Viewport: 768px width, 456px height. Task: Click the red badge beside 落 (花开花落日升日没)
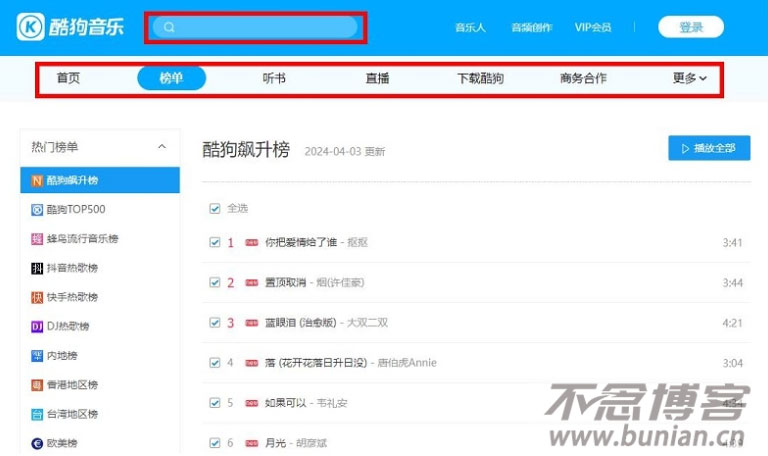click(252, 363)
